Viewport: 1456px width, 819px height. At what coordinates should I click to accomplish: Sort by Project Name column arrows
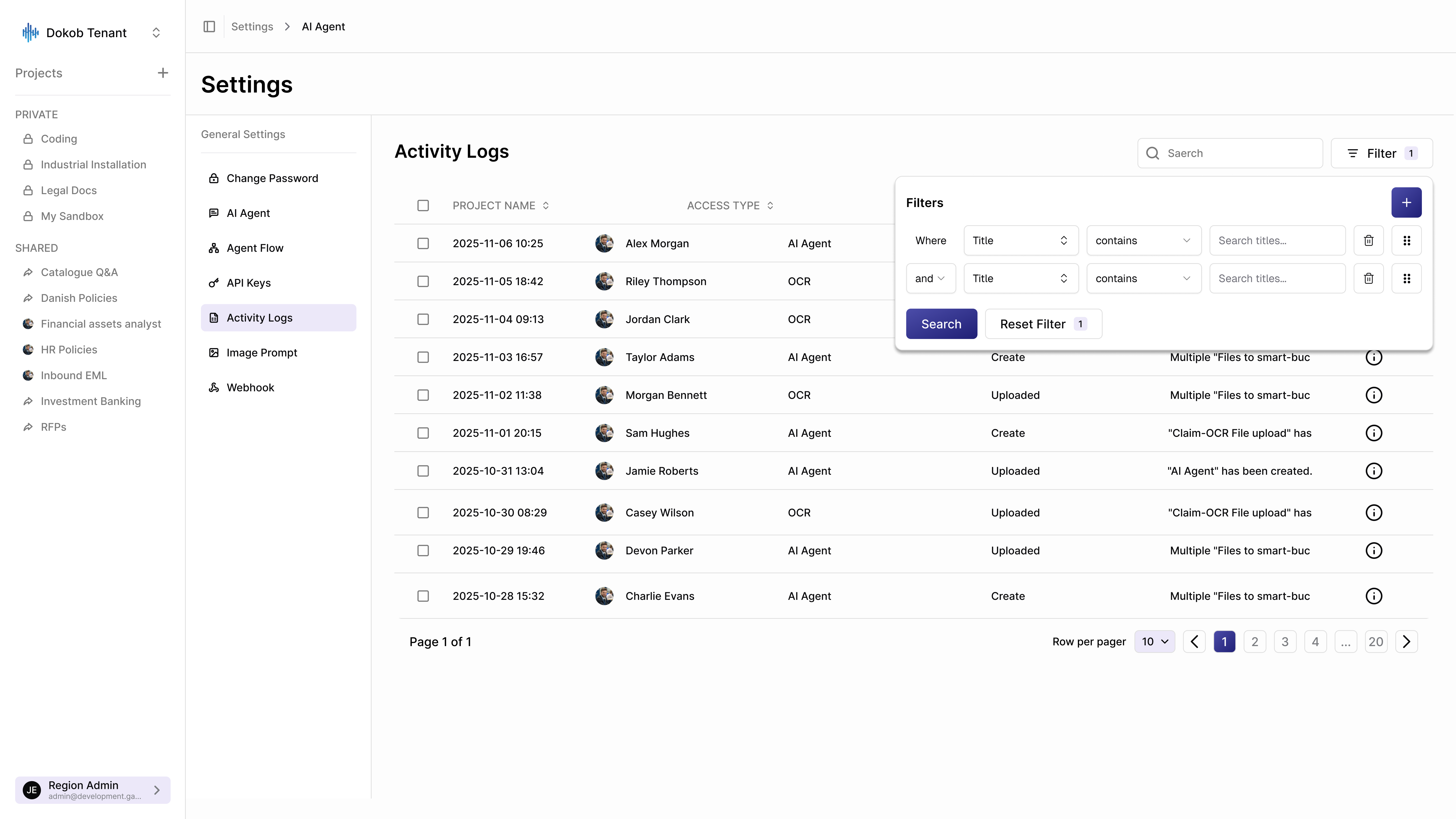(x=545, y=206)
